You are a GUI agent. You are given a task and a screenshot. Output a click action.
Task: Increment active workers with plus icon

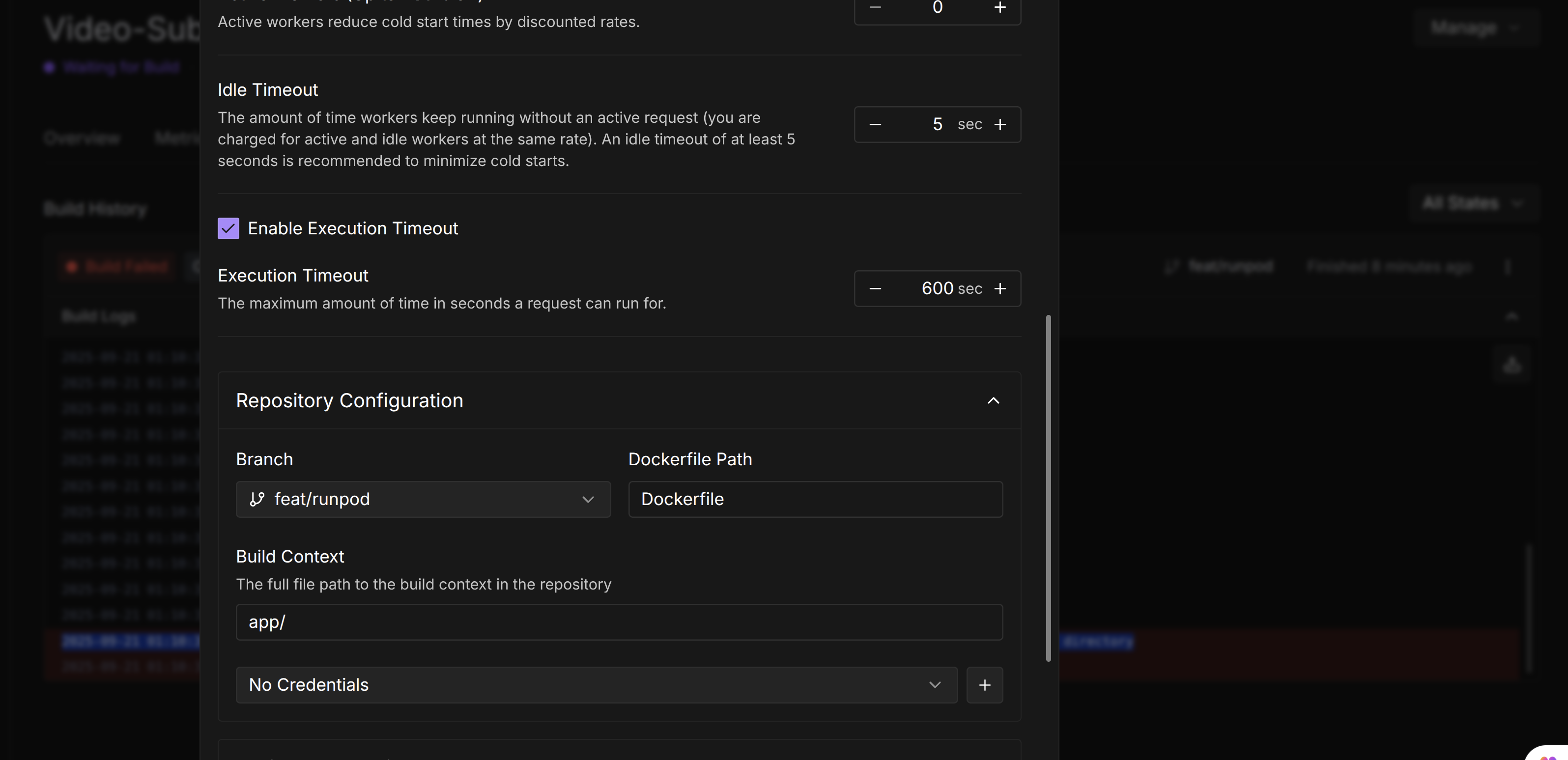pos(999,7)
